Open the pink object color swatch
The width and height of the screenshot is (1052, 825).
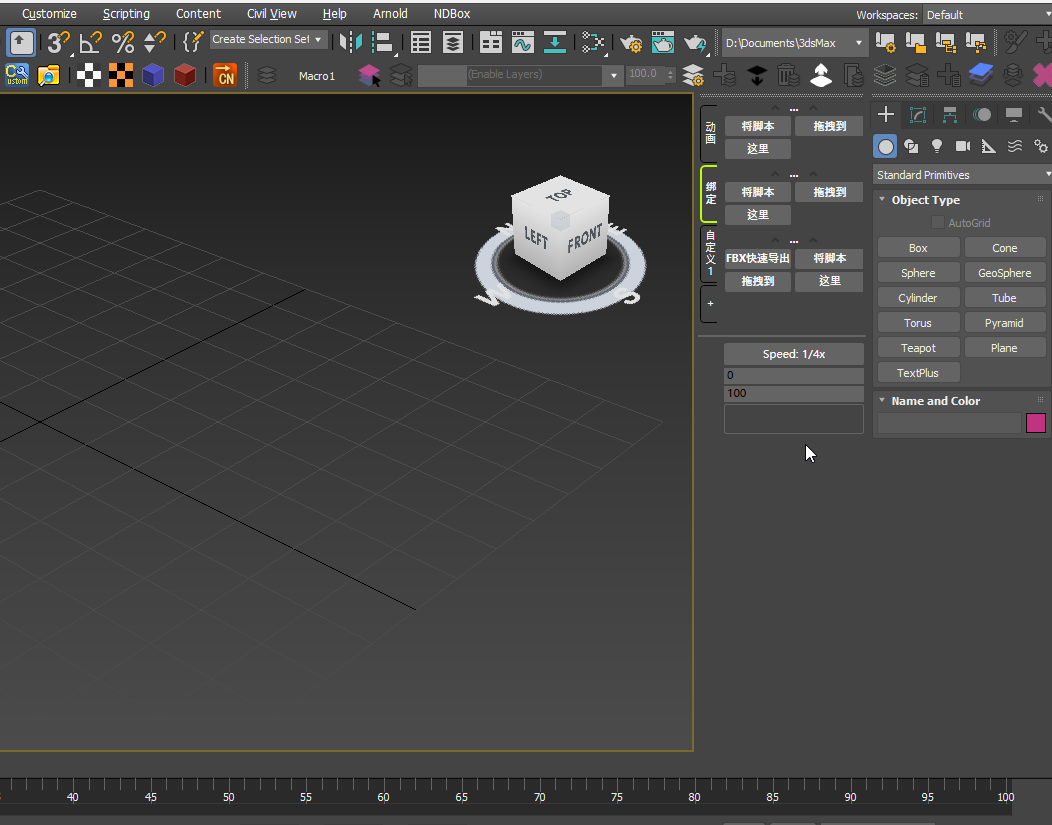pos(1036,423)
